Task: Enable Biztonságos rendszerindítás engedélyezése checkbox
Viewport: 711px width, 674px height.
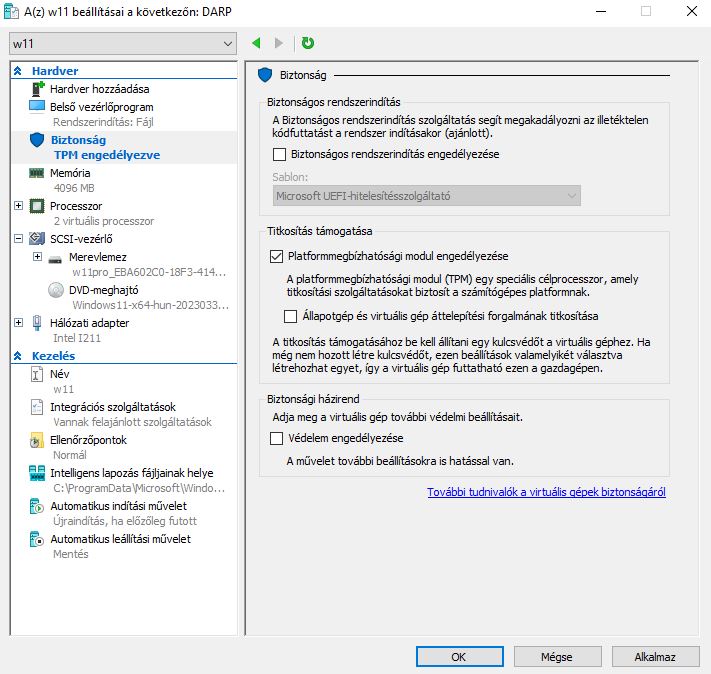Action: pos(279,154)
